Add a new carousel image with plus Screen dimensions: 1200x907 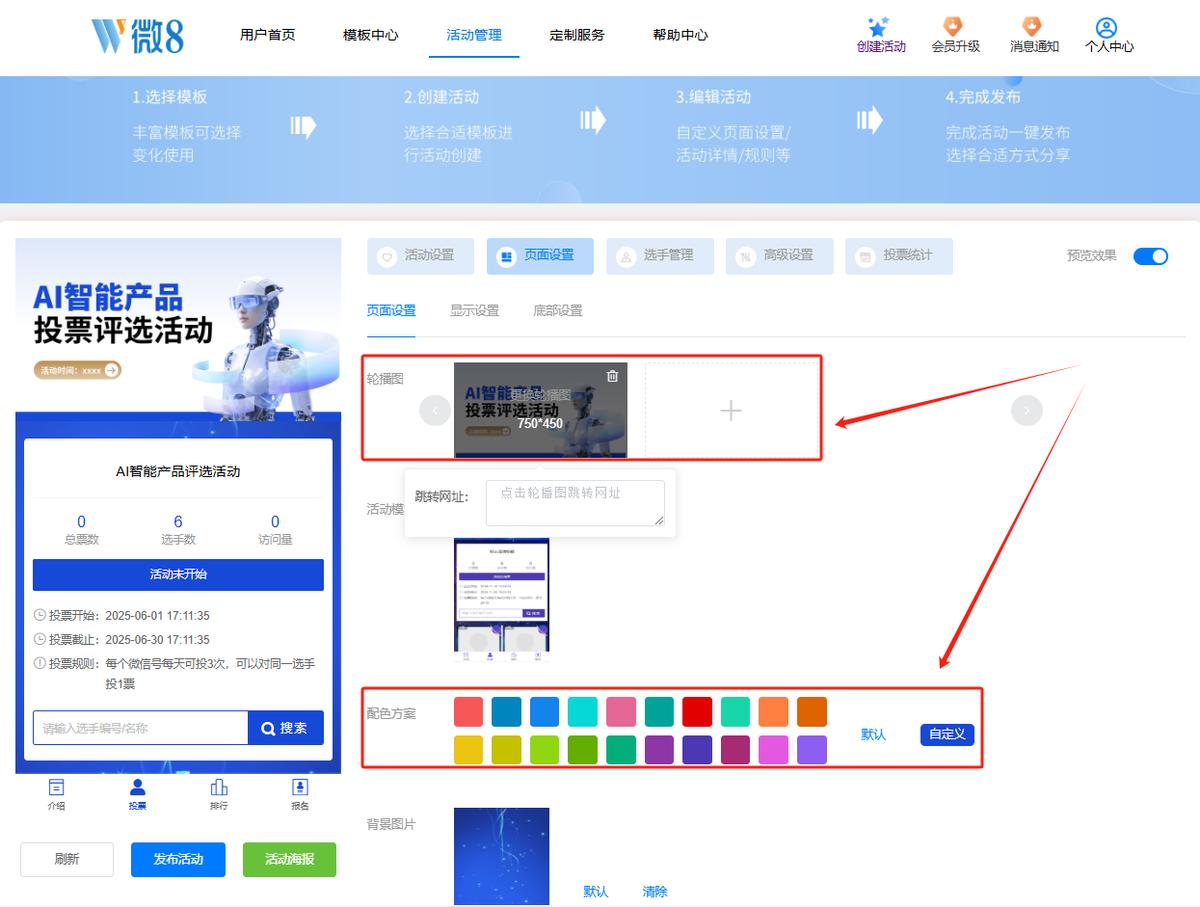coord(731,410)
